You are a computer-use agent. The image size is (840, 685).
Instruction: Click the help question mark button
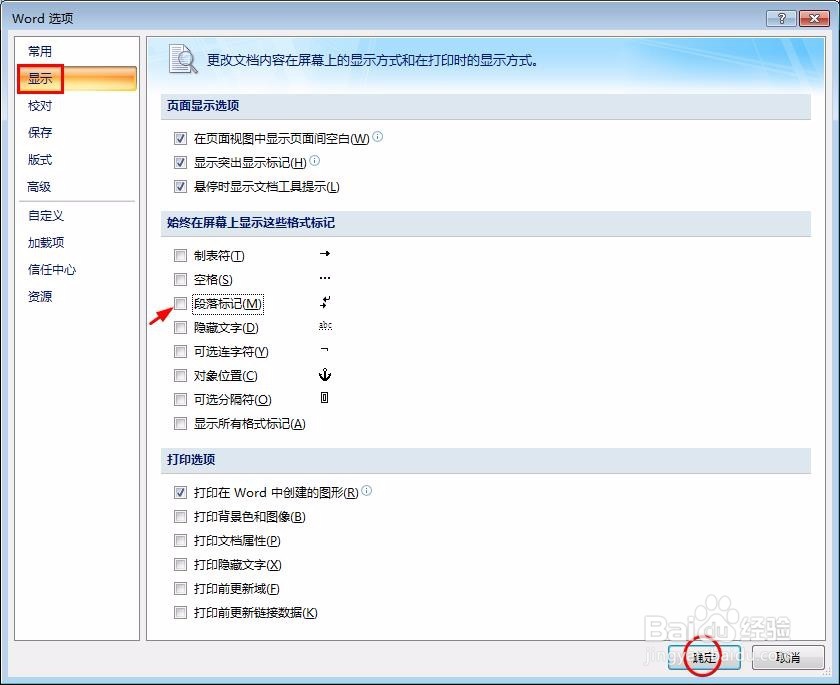click(x=781, y=17)
